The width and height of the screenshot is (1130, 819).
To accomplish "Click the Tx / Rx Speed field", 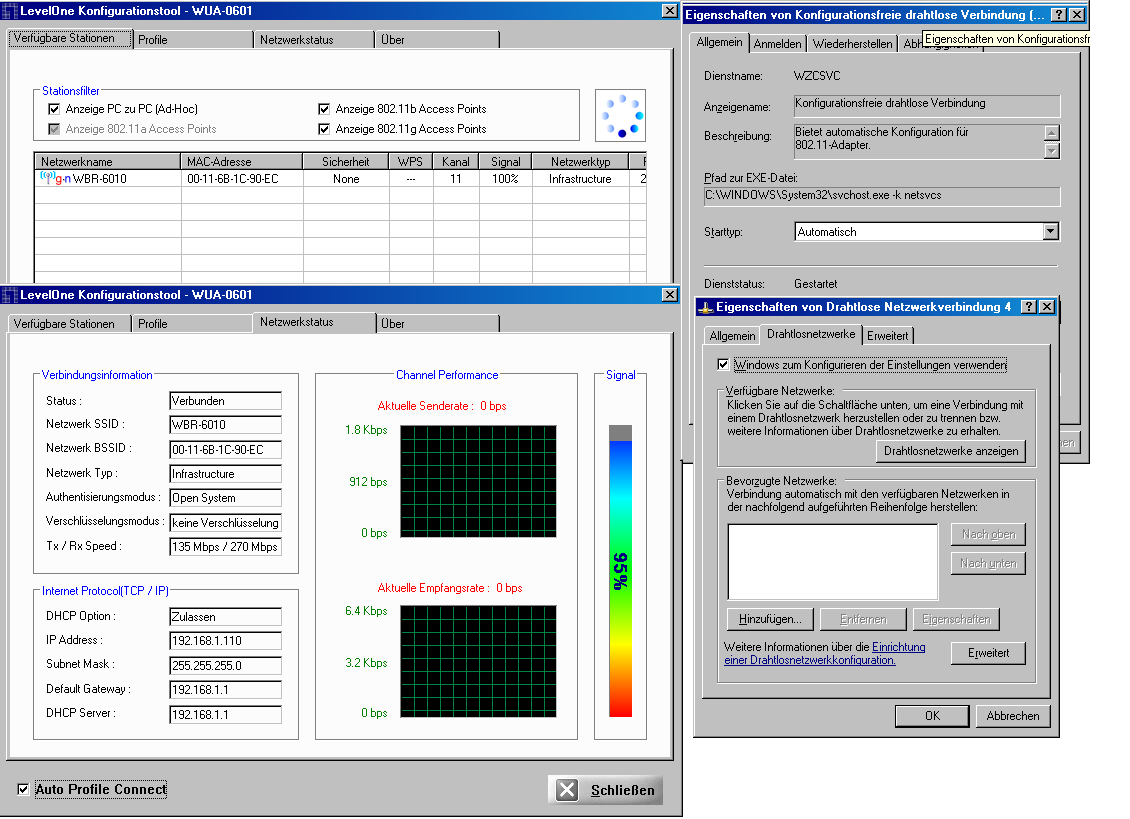I will coord(226,546).
